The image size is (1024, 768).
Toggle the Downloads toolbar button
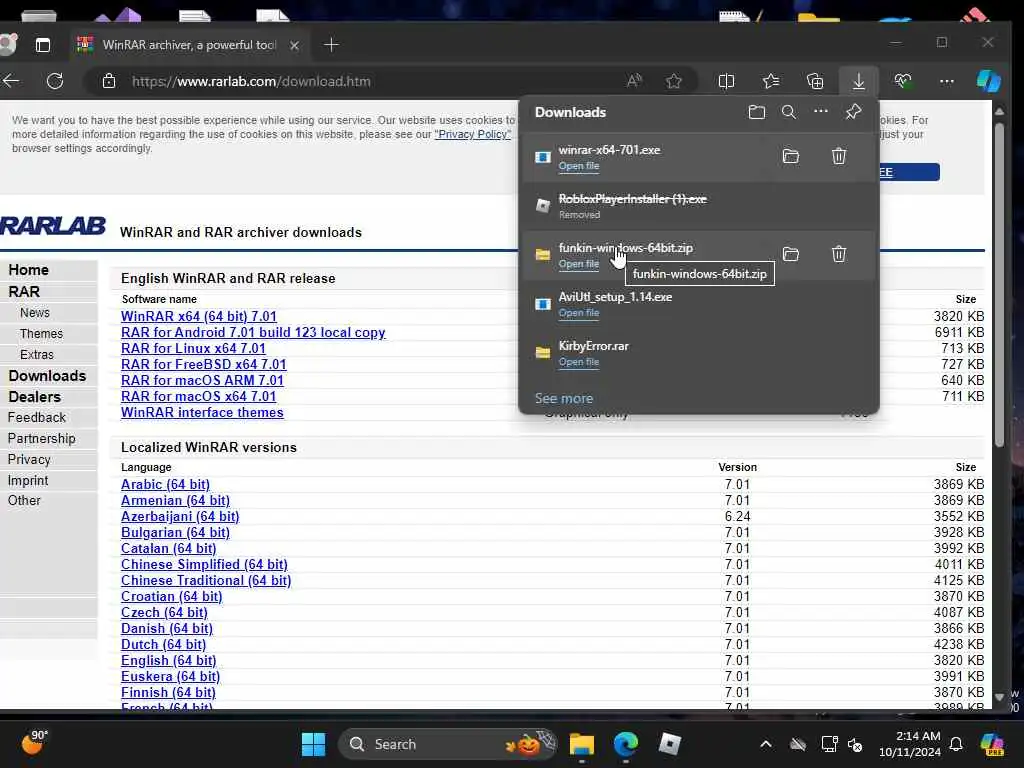(859, 81)
